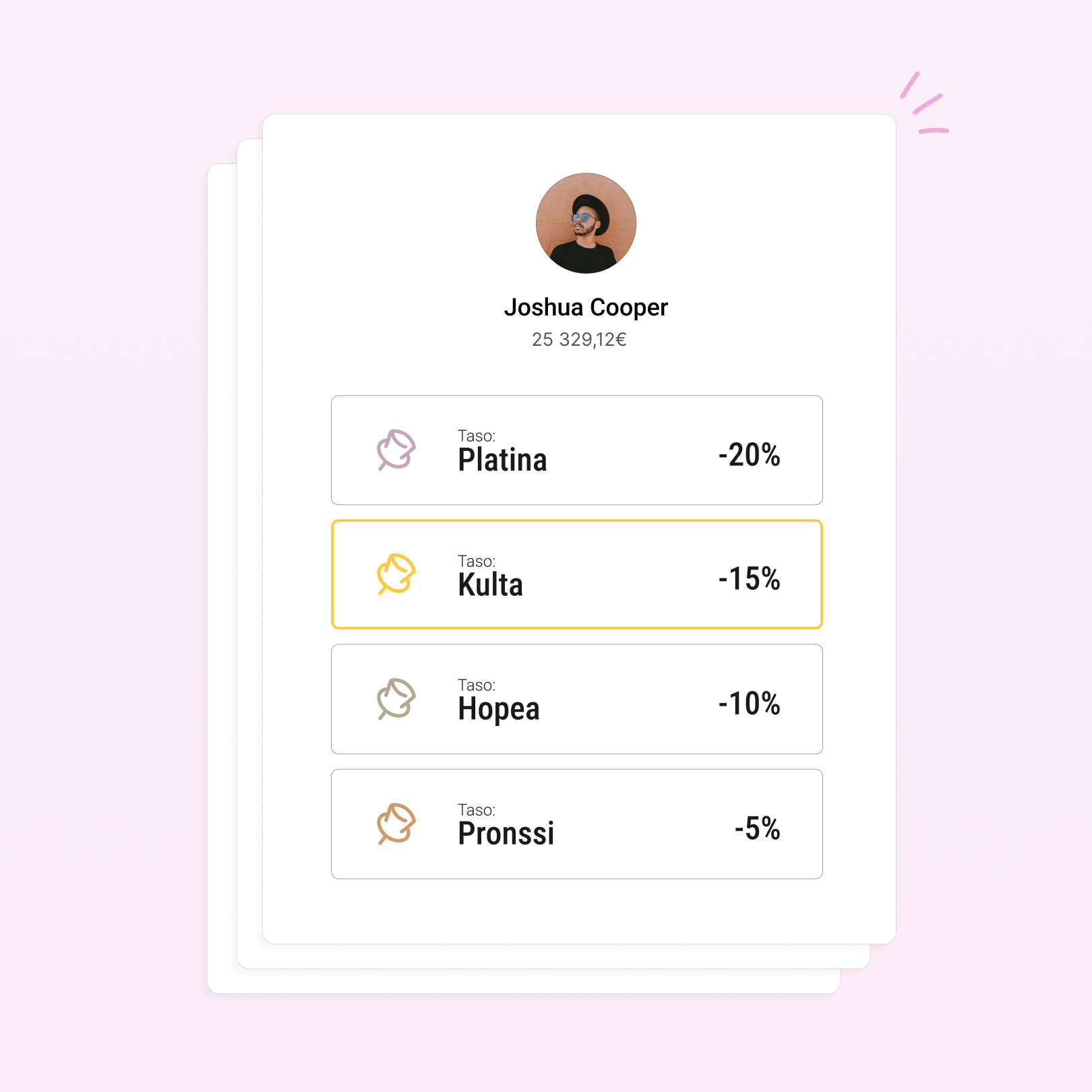The image size is (1092, 1092).
Task: Click the Kulta level name text
Action: 490,584
